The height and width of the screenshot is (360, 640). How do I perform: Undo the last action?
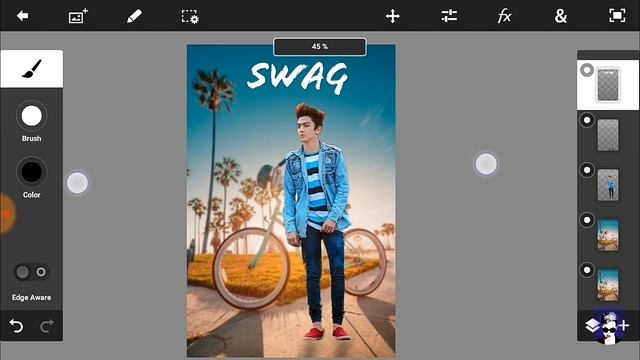[16, 326]
